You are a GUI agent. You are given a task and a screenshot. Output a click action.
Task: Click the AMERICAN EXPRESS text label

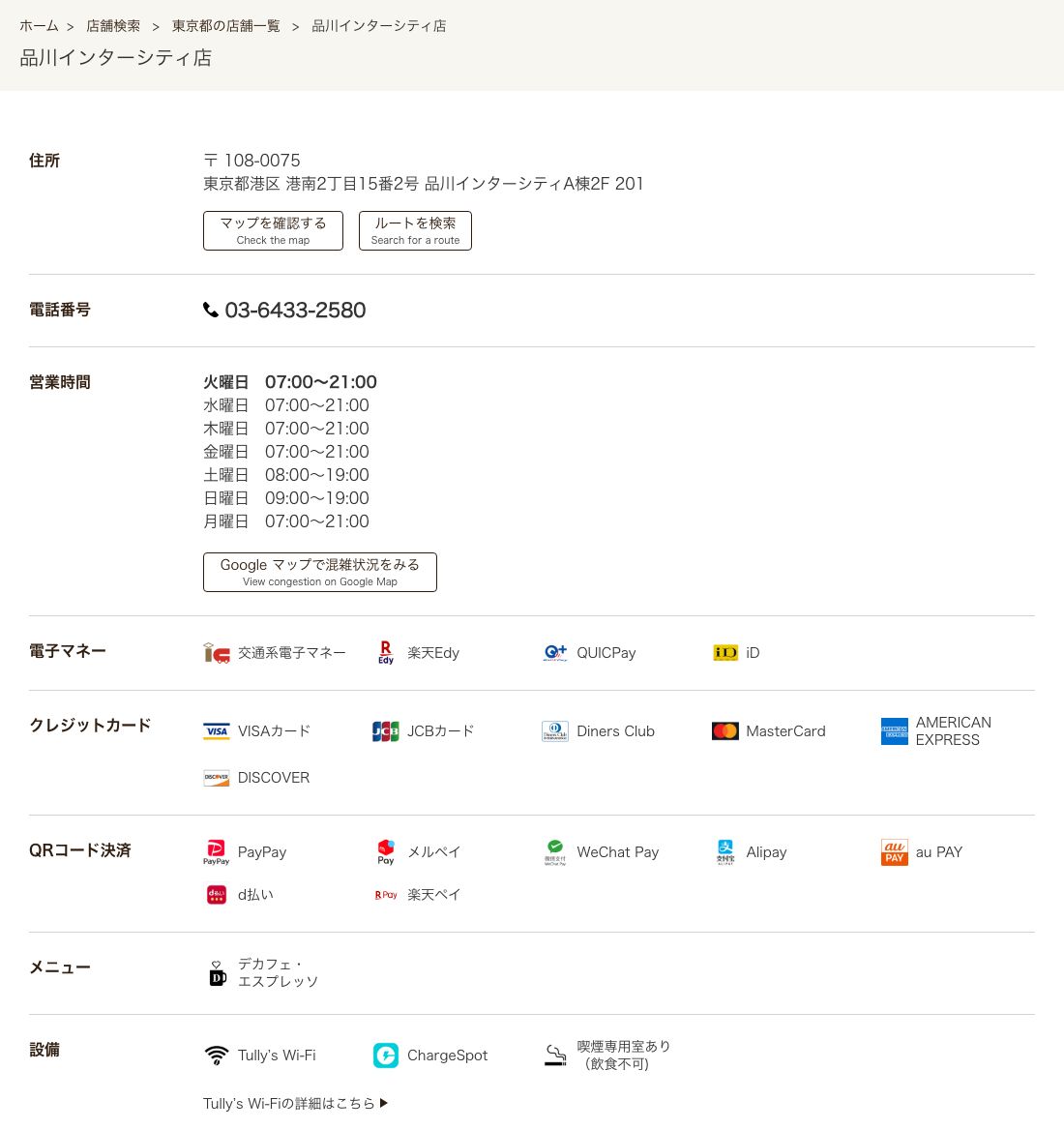(953, 731)
